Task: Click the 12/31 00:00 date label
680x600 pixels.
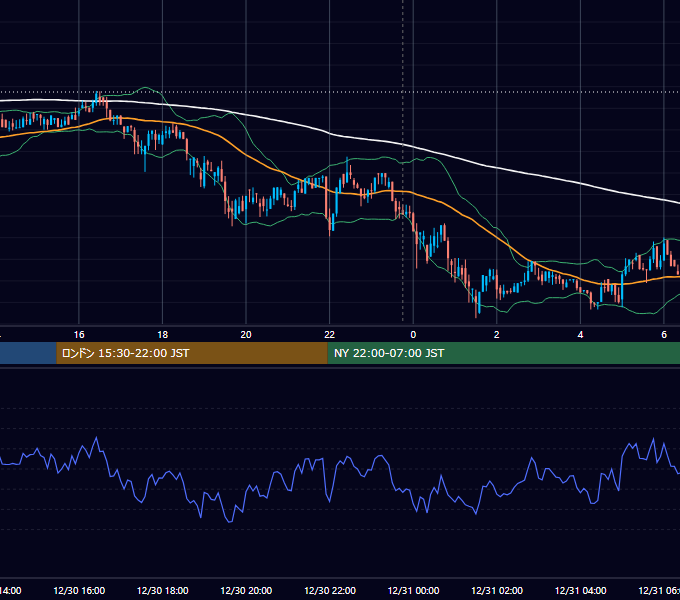Action: click(x=413, y=591)
